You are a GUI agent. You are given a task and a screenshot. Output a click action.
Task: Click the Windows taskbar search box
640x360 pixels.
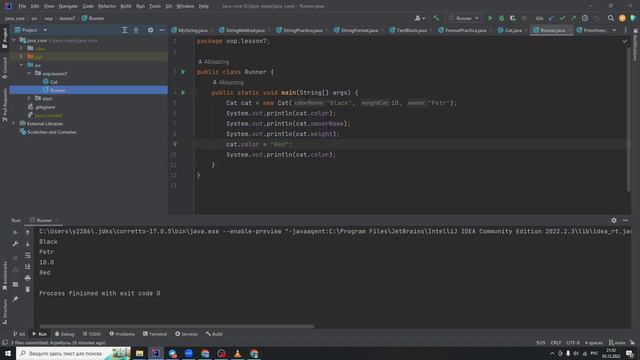(x=73, y=353)
